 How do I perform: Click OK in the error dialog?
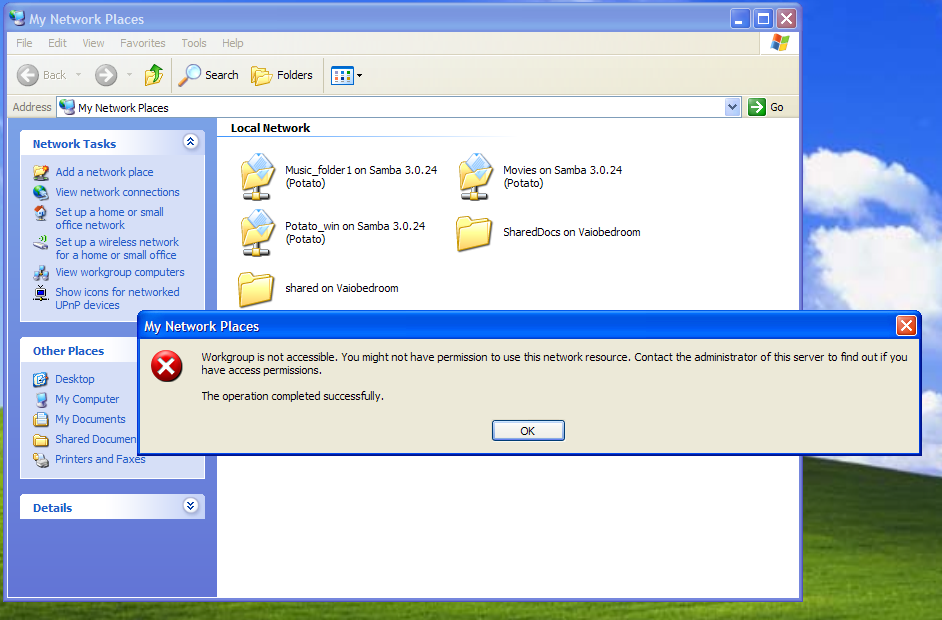528,431
